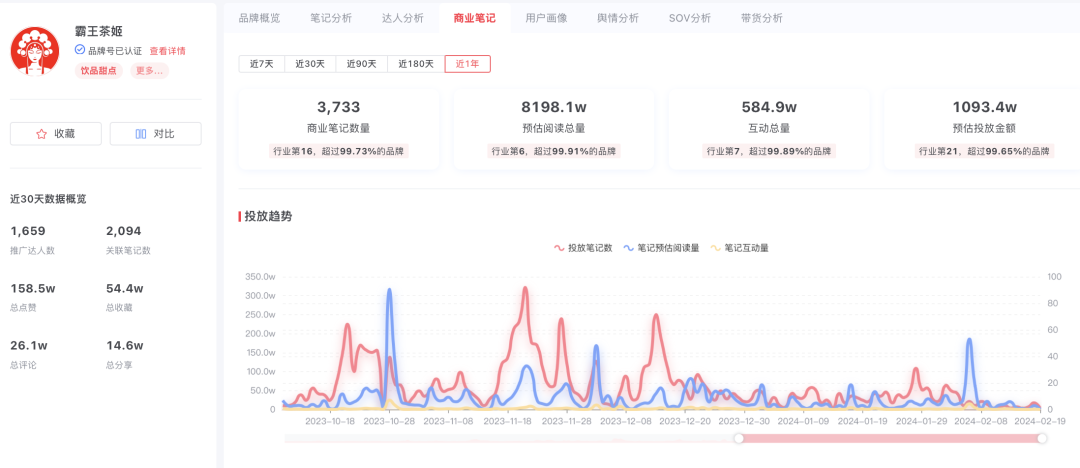The width and height of the screenshot is (1080, 468).
Task: Click the selected pink range slider bar
Action: click(891, 438)
